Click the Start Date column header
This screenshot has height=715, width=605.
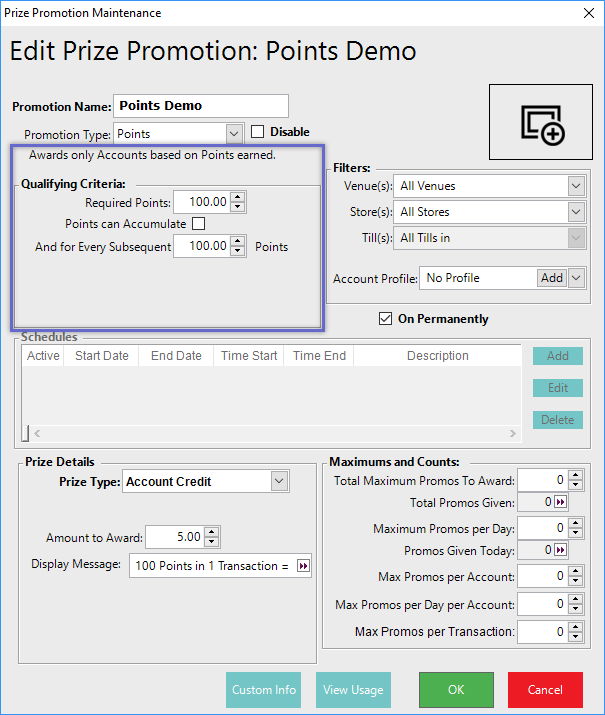click(x=101, y=356)
